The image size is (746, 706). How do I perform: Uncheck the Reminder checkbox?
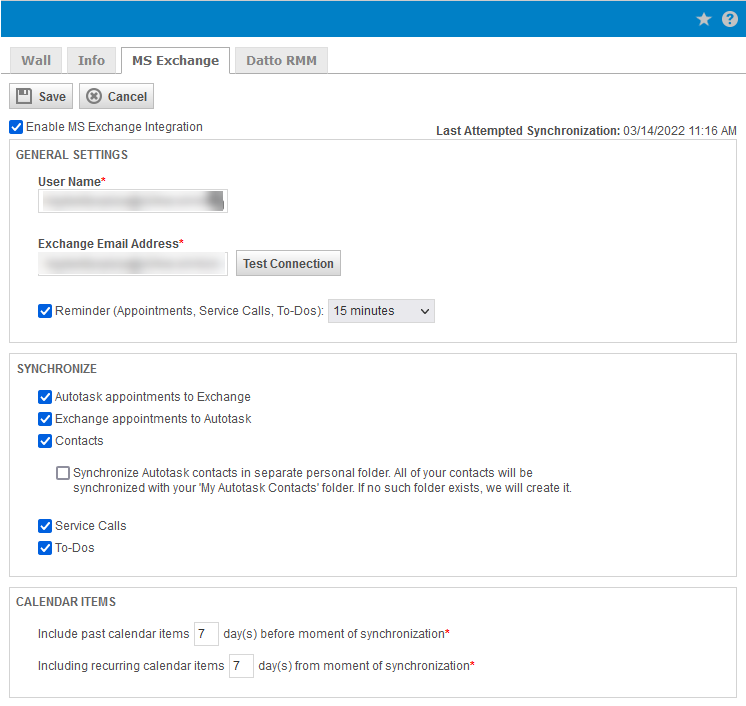[45, 311]
